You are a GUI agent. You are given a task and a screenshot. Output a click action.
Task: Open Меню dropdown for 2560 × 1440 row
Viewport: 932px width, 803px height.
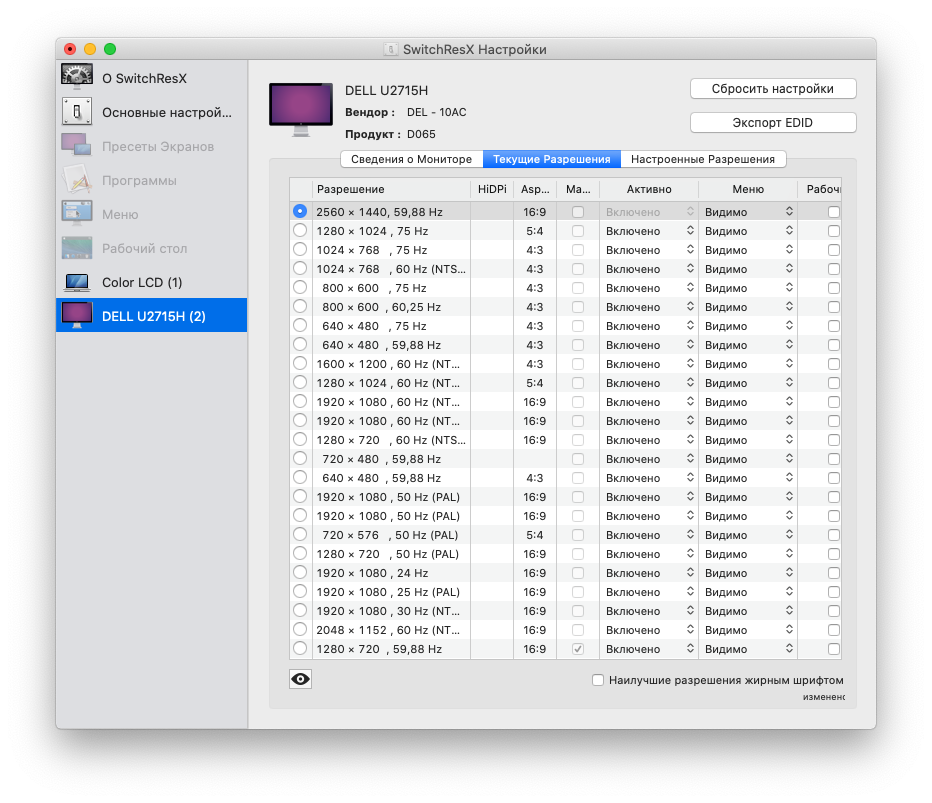748,212
